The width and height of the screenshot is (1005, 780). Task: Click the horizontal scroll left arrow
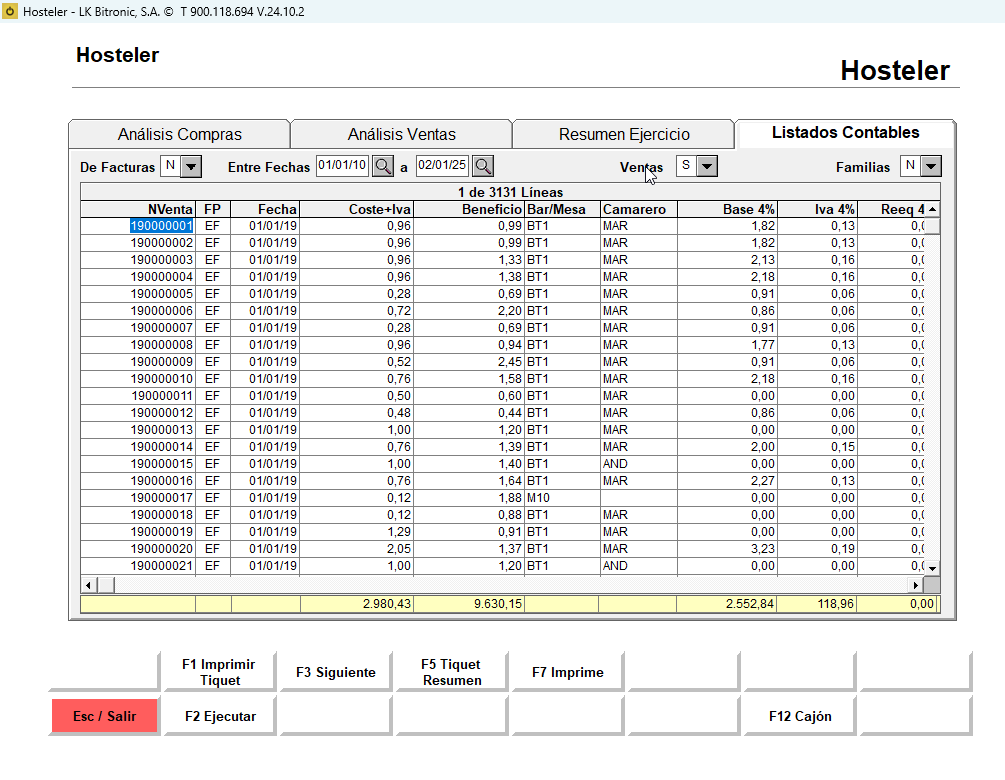[x=88, y=585]
